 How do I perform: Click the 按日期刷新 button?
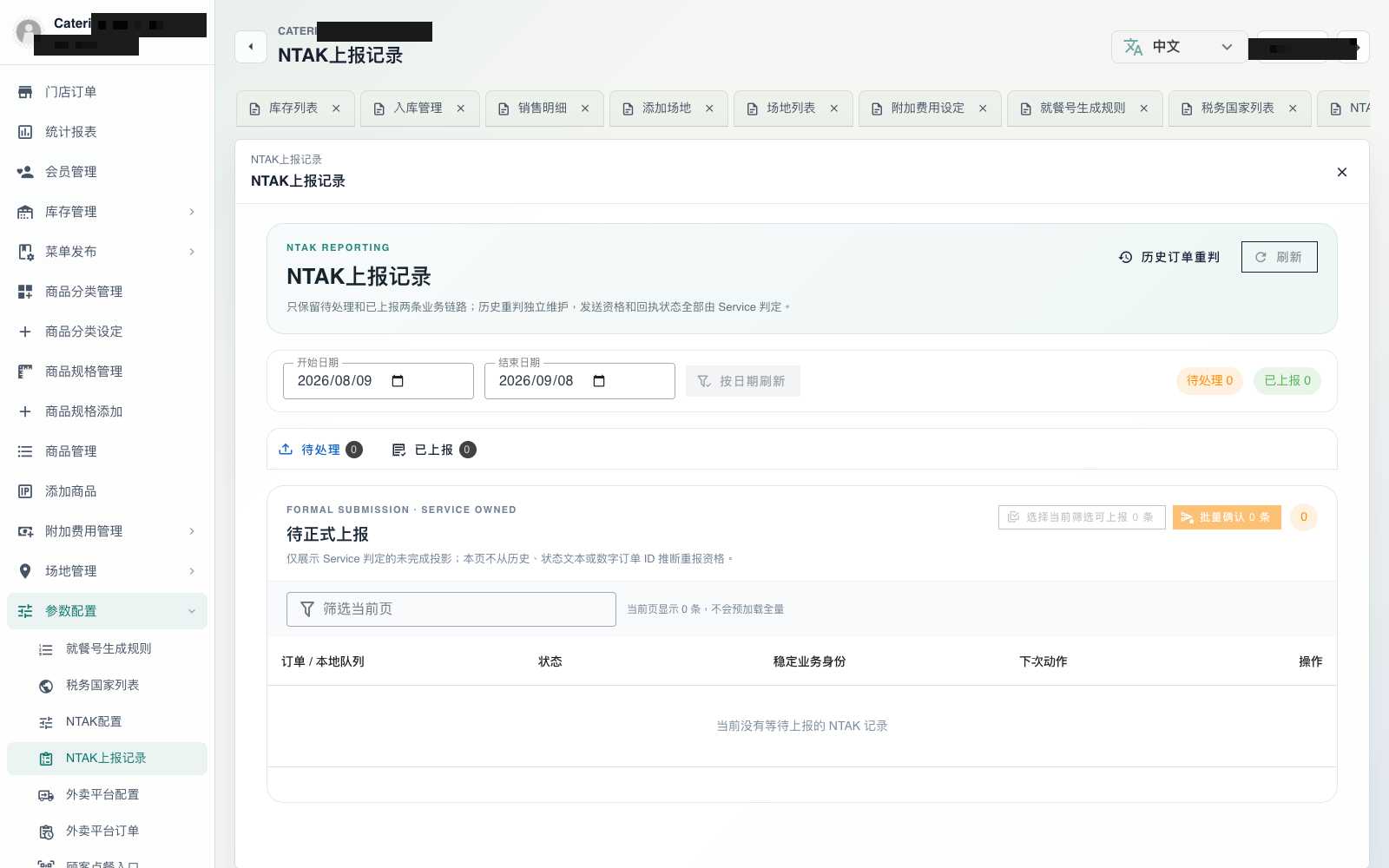coord(743,381)
